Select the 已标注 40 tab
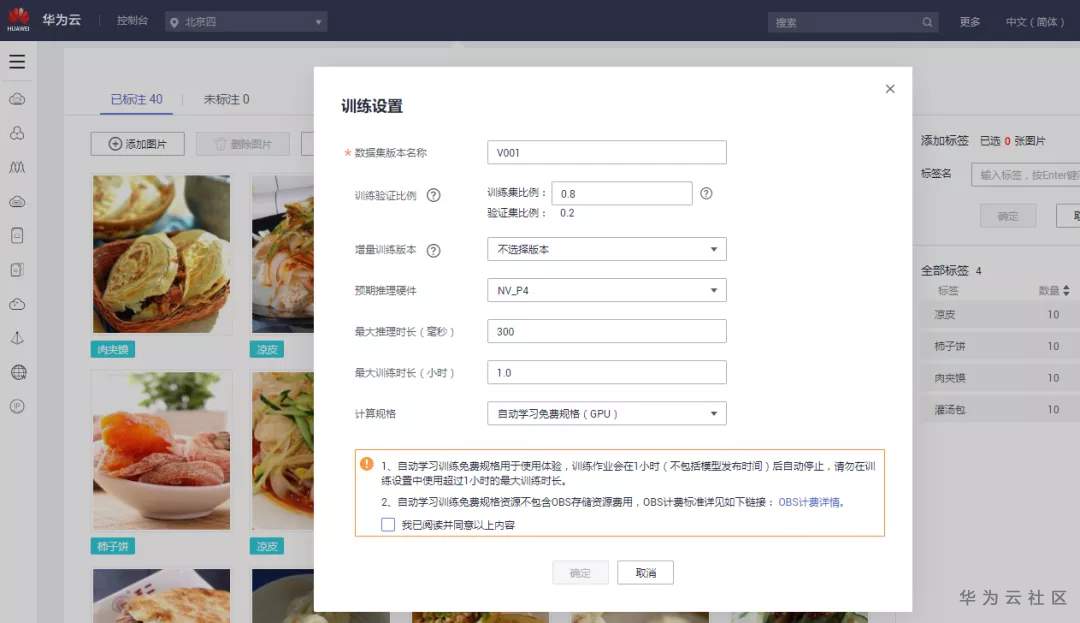This screenshot has height=623, width=1080. [136, 99]
